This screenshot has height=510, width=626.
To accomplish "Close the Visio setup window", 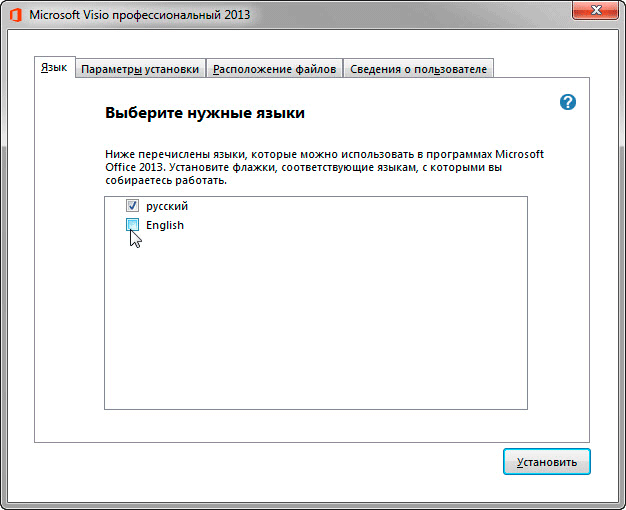I will (x=595, y=10).
